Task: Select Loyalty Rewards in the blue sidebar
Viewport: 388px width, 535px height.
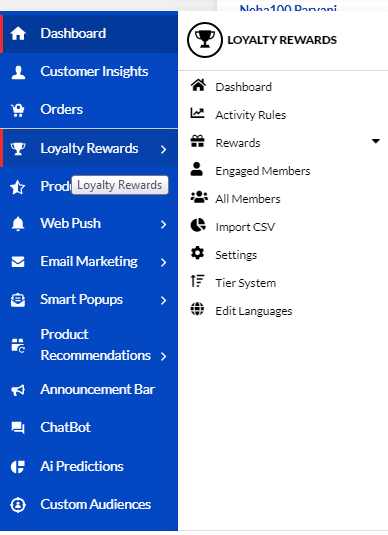Action: 89,148
